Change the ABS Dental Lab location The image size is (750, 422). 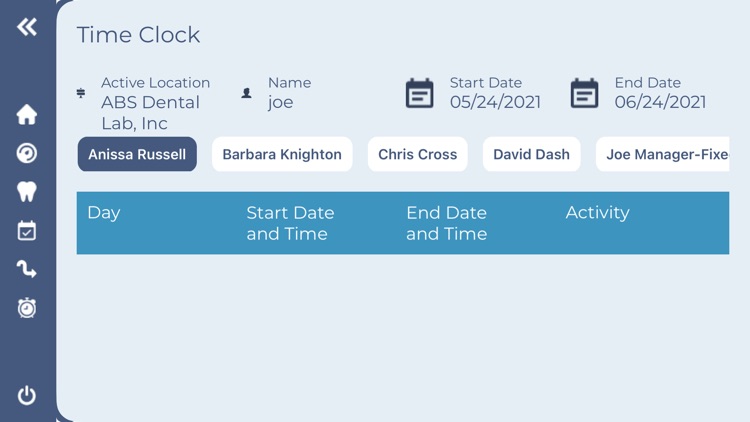pos(150,112)
